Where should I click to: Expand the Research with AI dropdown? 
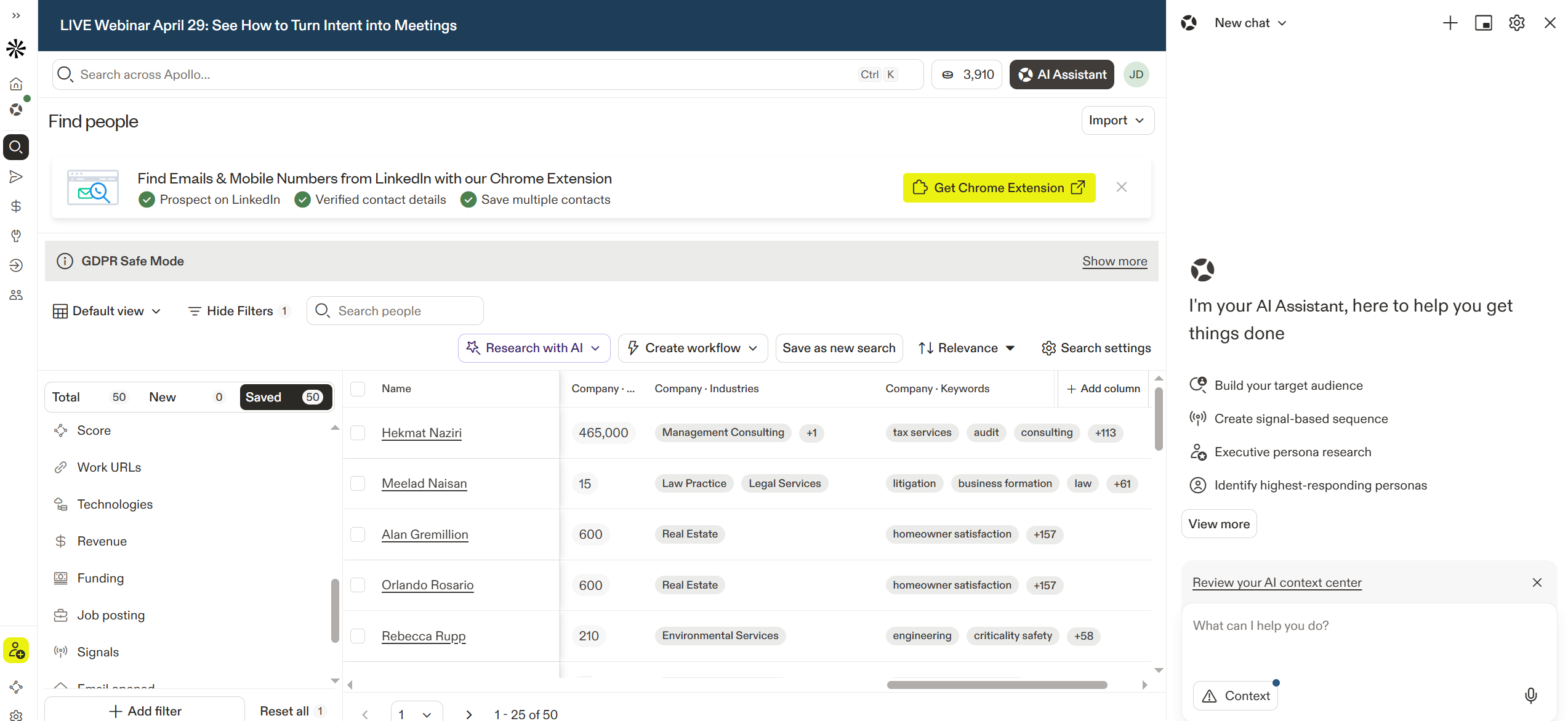click(x=534, y=348)
